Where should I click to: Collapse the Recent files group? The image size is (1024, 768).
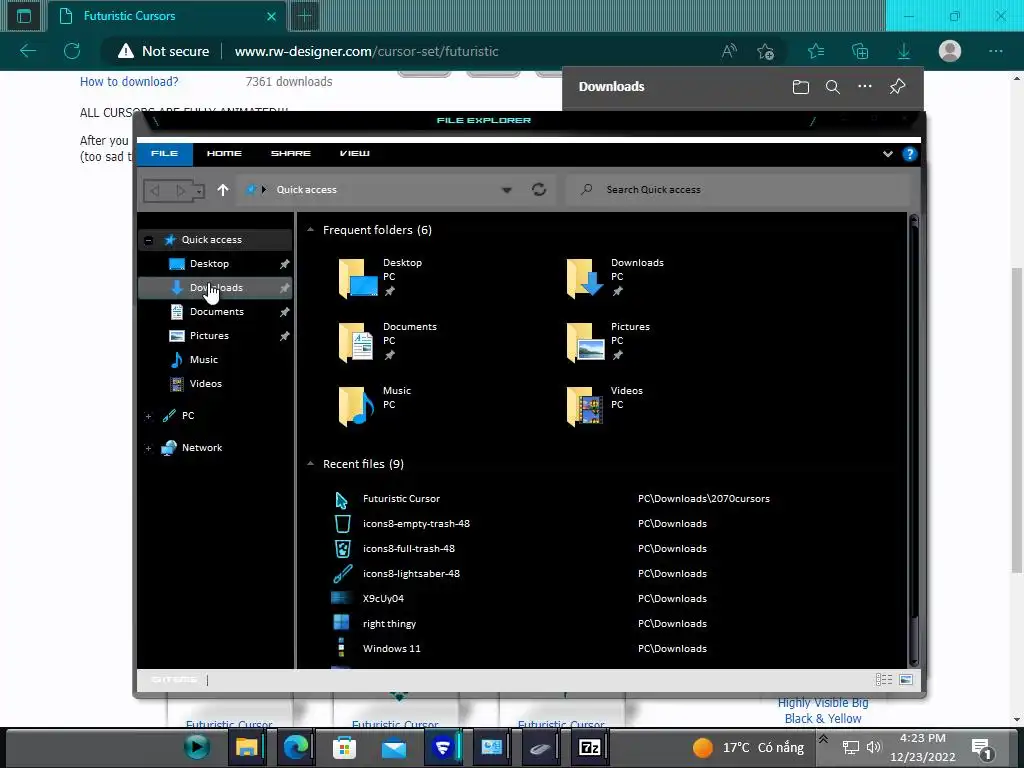coord(311,464)
